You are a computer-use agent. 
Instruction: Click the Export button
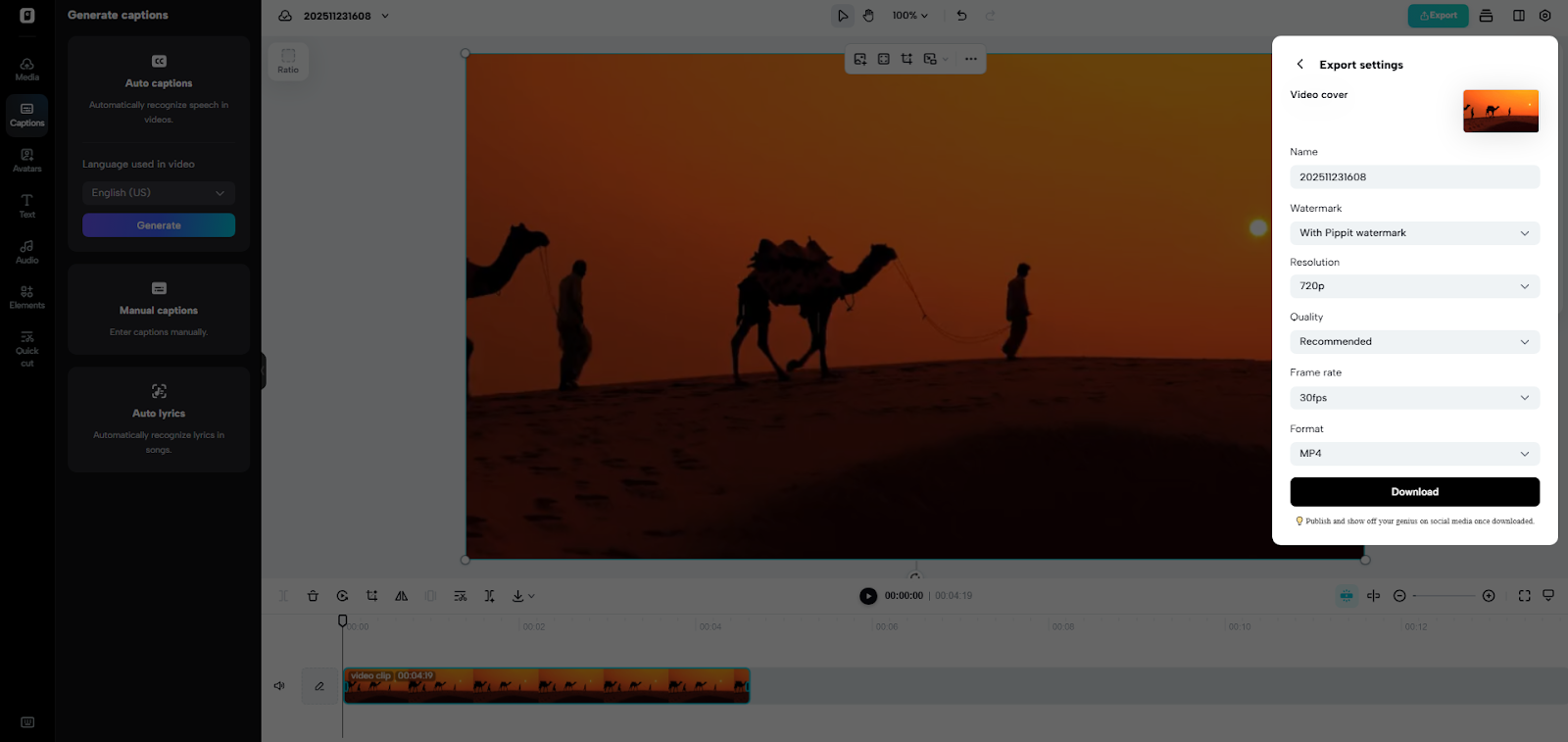point(1439,16)
